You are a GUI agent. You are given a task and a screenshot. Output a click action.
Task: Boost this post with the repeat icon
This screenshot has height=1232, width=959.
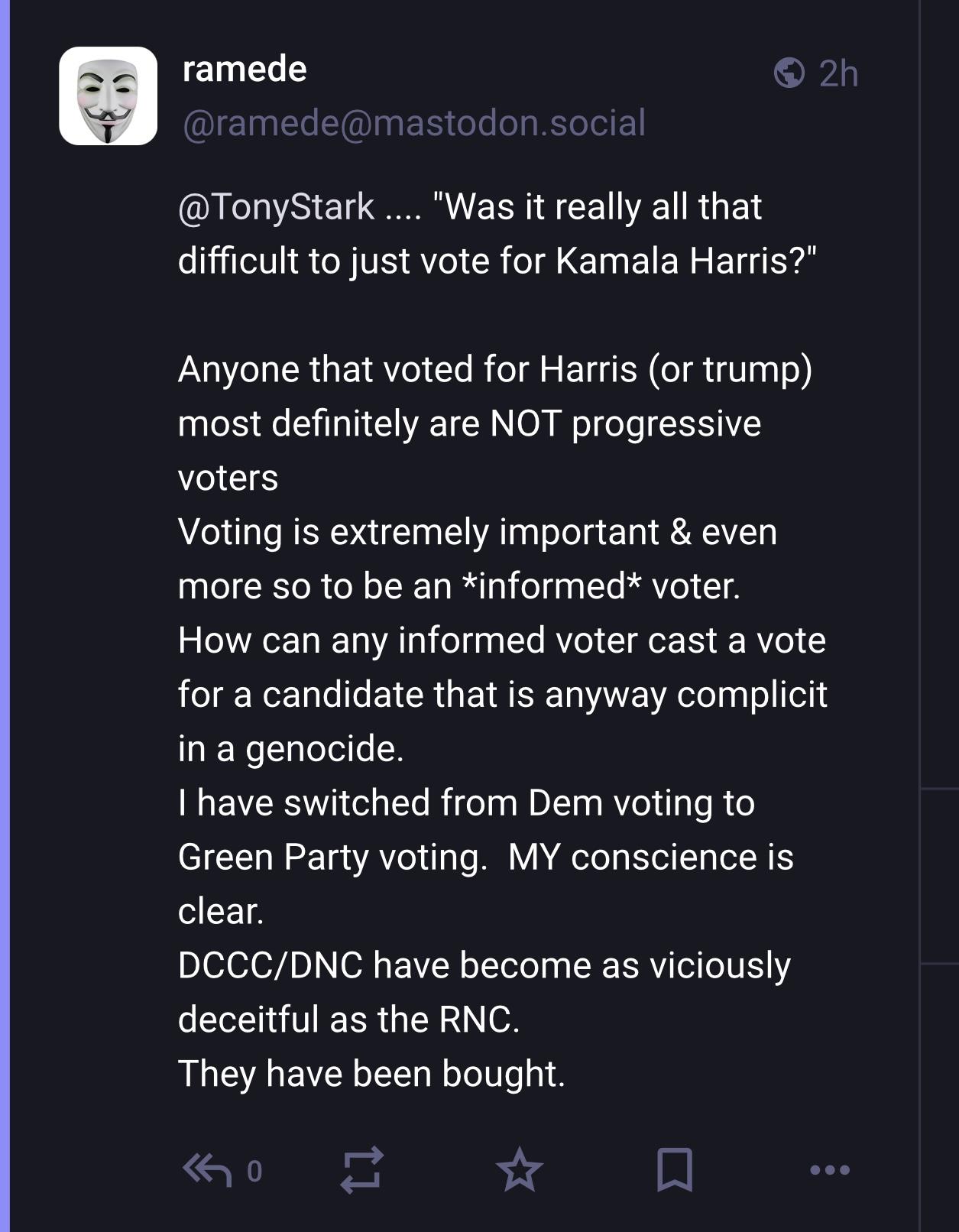coord(361,1169)
